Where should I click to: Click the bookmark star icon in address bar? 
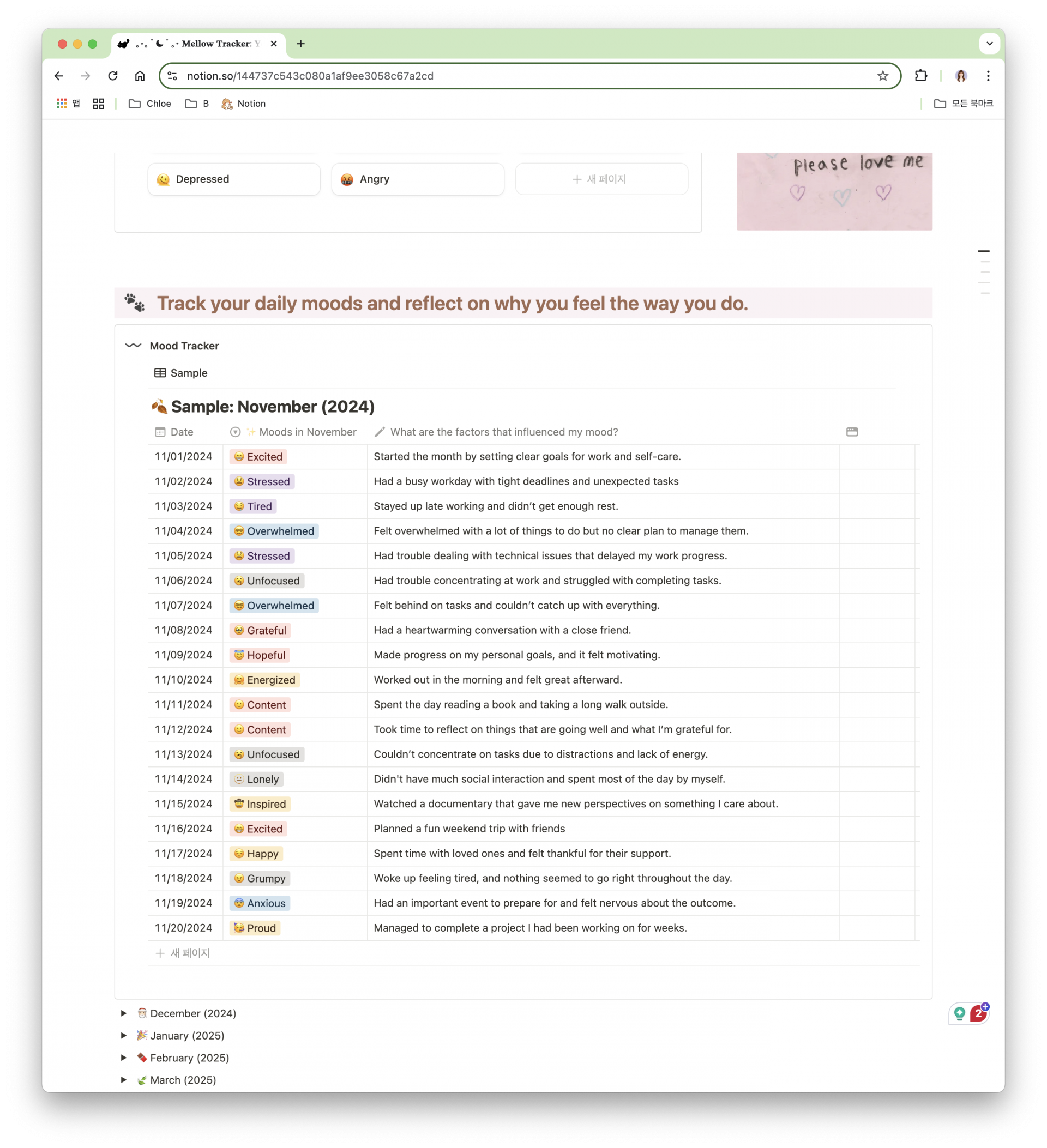coord(882,76)
